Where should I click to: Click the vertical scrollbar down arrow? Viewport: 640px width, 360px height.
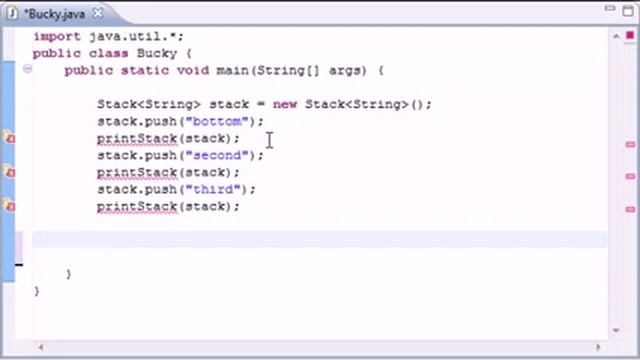(616, 330)
